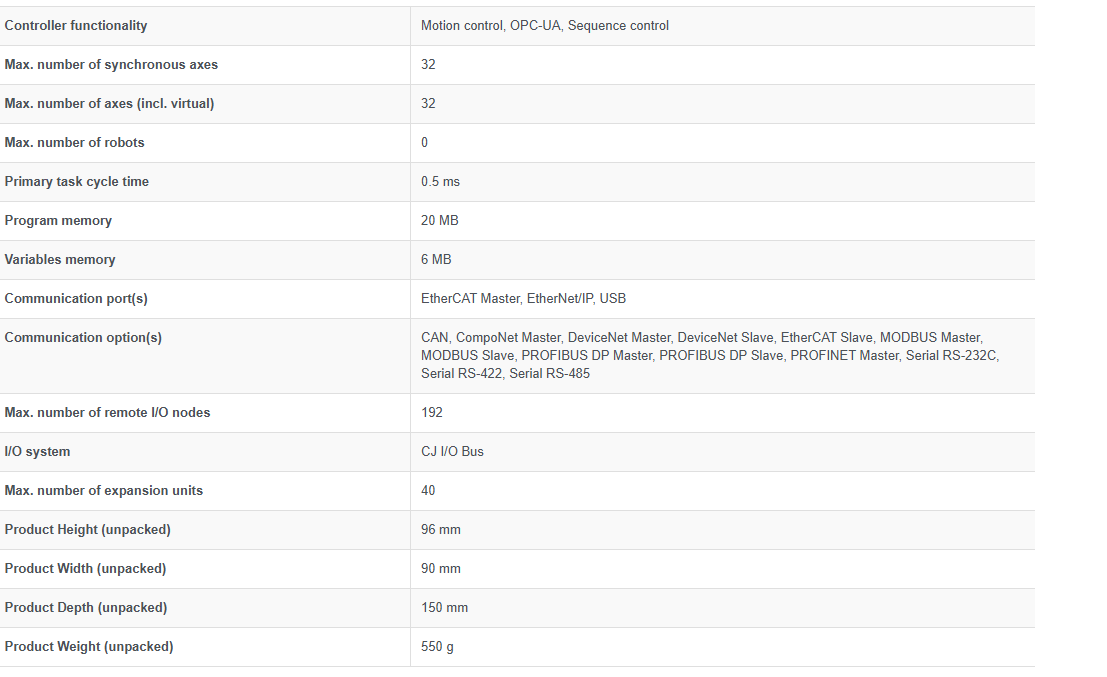Click the Max. number of robots row label

pos(74,143)
